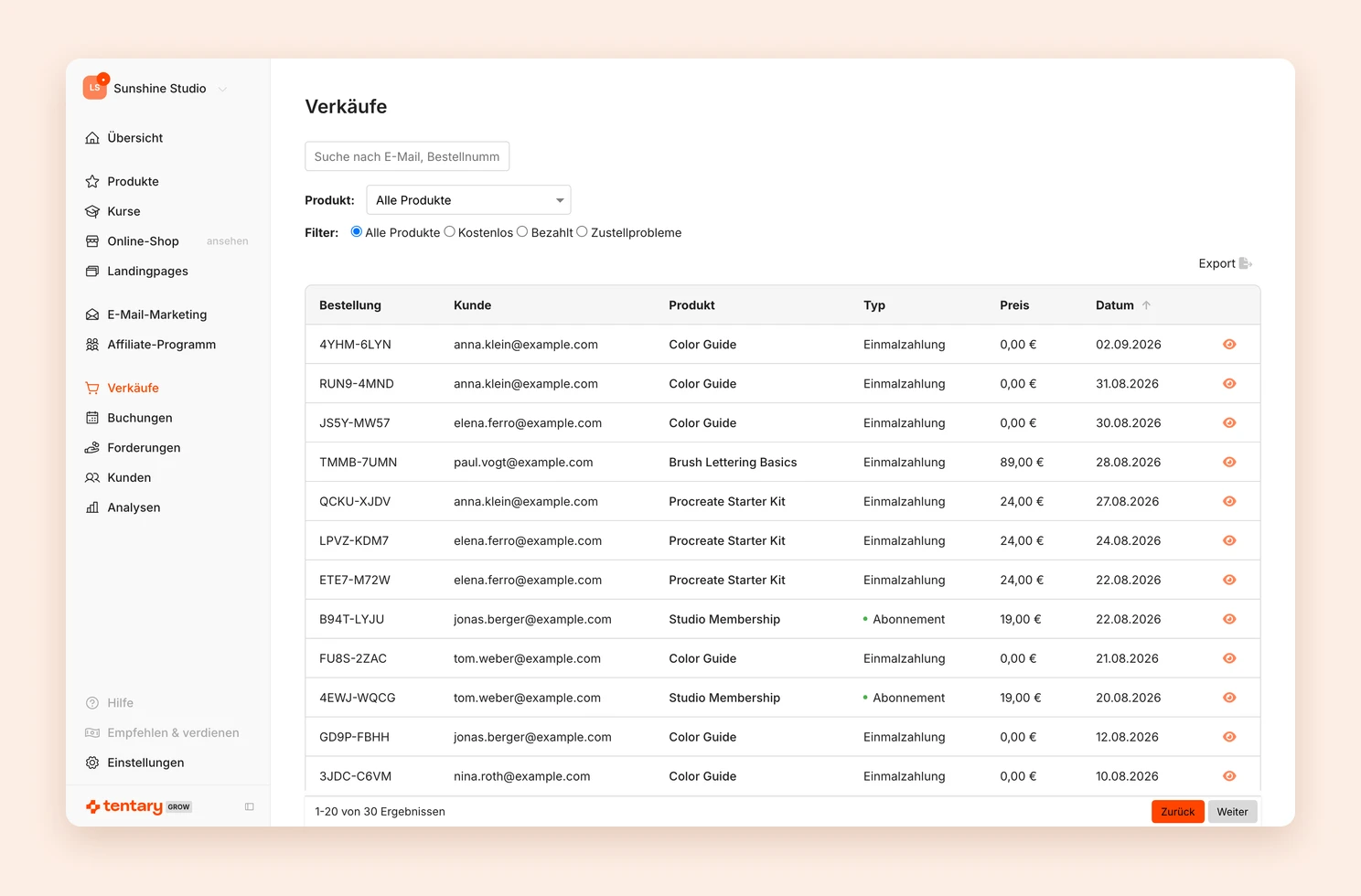The width and height of the screenshot is (1361, 896).
Task: Click the tentary logo
Action: pos(124,806)
